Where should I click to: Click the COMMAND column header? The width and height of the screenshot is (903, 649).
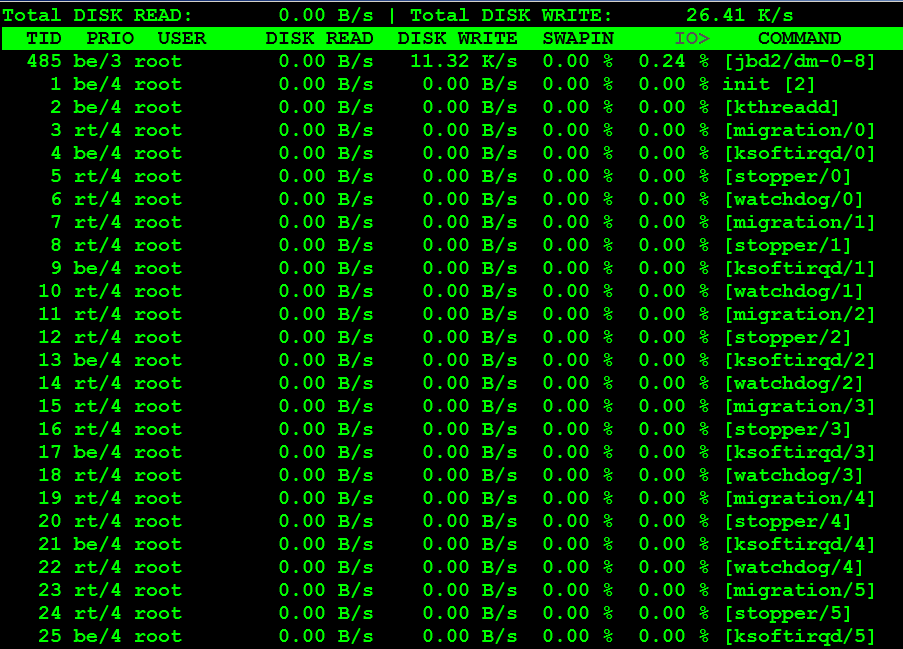coord(800,39)
